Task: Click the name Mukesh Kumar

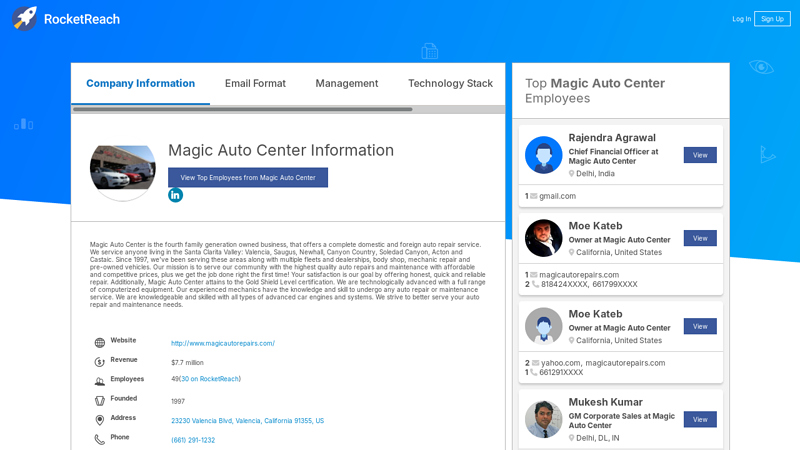Action: 606,402
